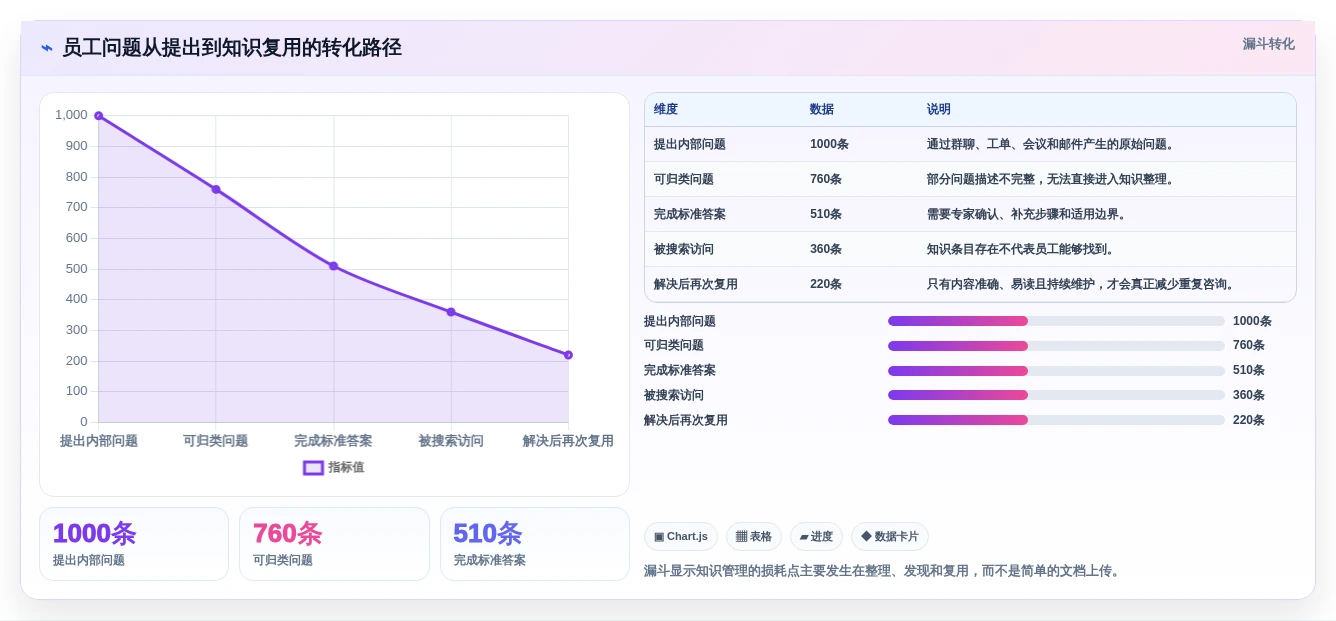Toggle the 指标值 legend swatch
The height and width of the screenshot is (621, 1336).
coord(313,467)
